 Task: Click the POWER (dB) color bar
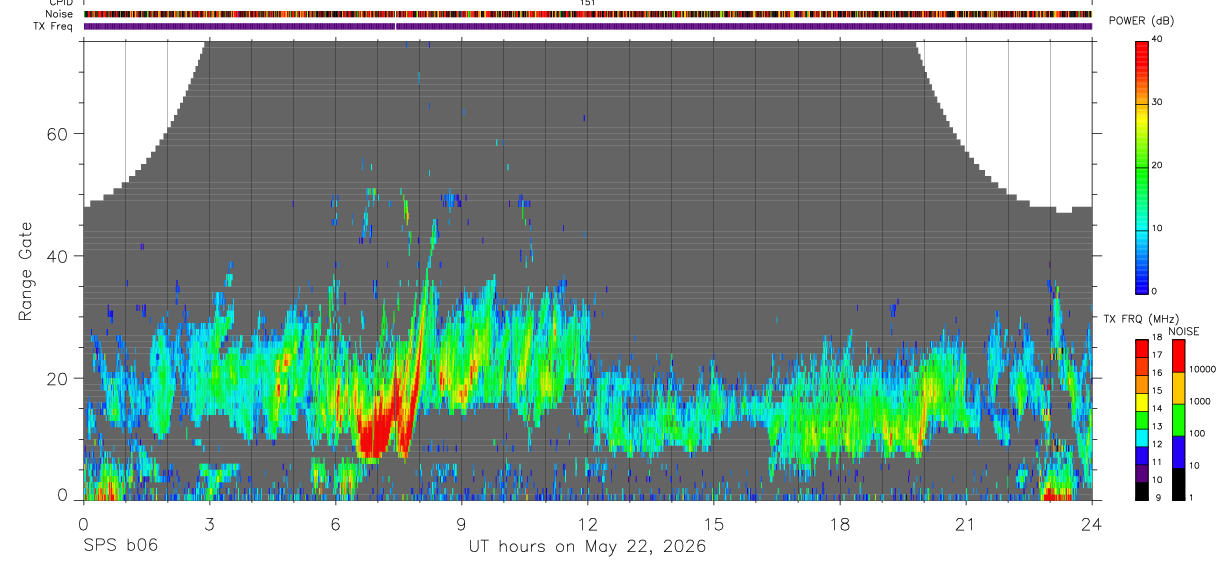pos(1142,166)
